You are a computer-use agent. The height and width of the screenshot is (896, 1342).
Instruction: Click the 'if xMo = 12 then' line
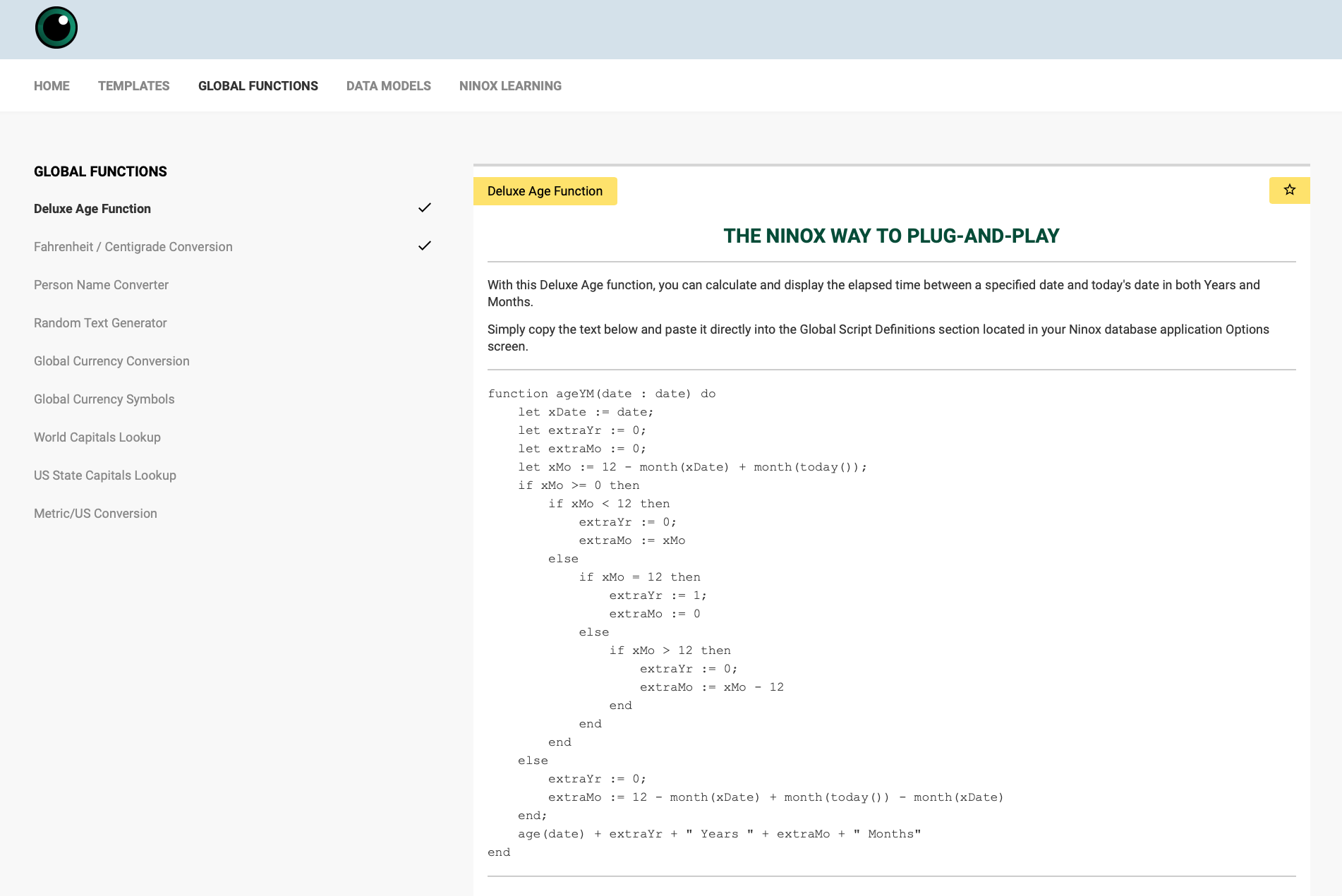point(640,577)
